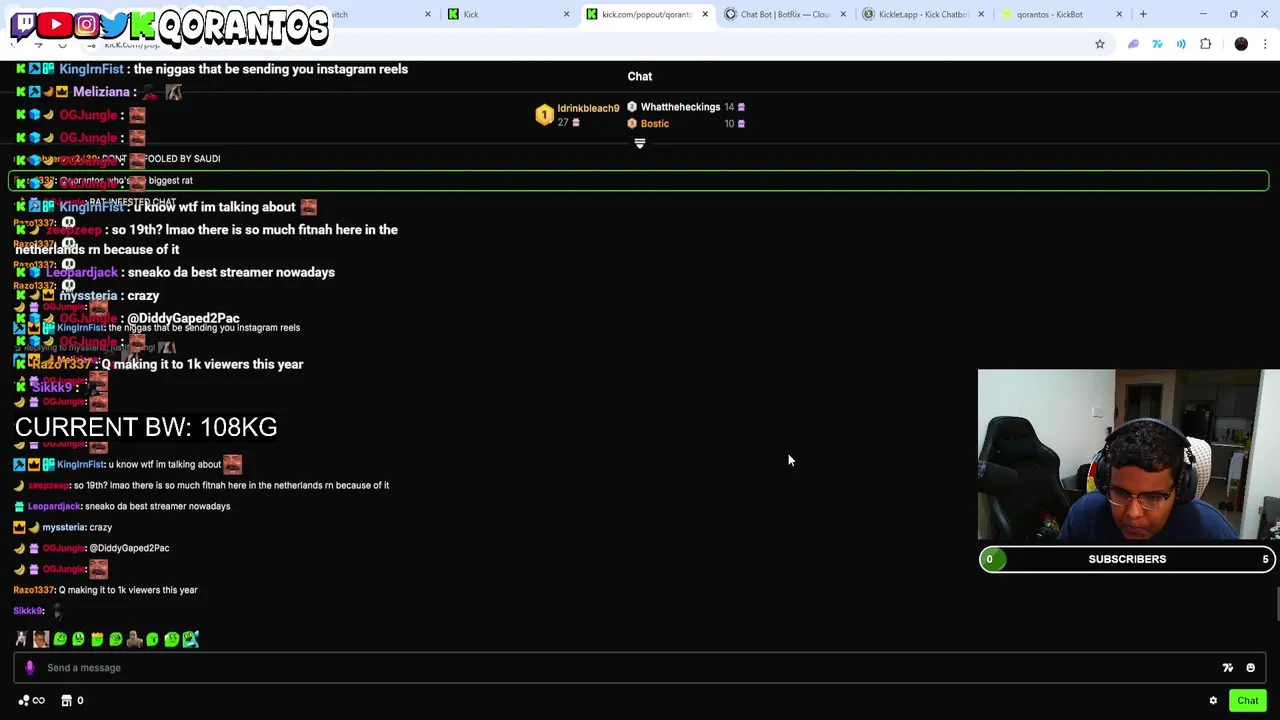
Task: Expand the gift leaderboard arrow under Chat
Action: click(640, 143)
